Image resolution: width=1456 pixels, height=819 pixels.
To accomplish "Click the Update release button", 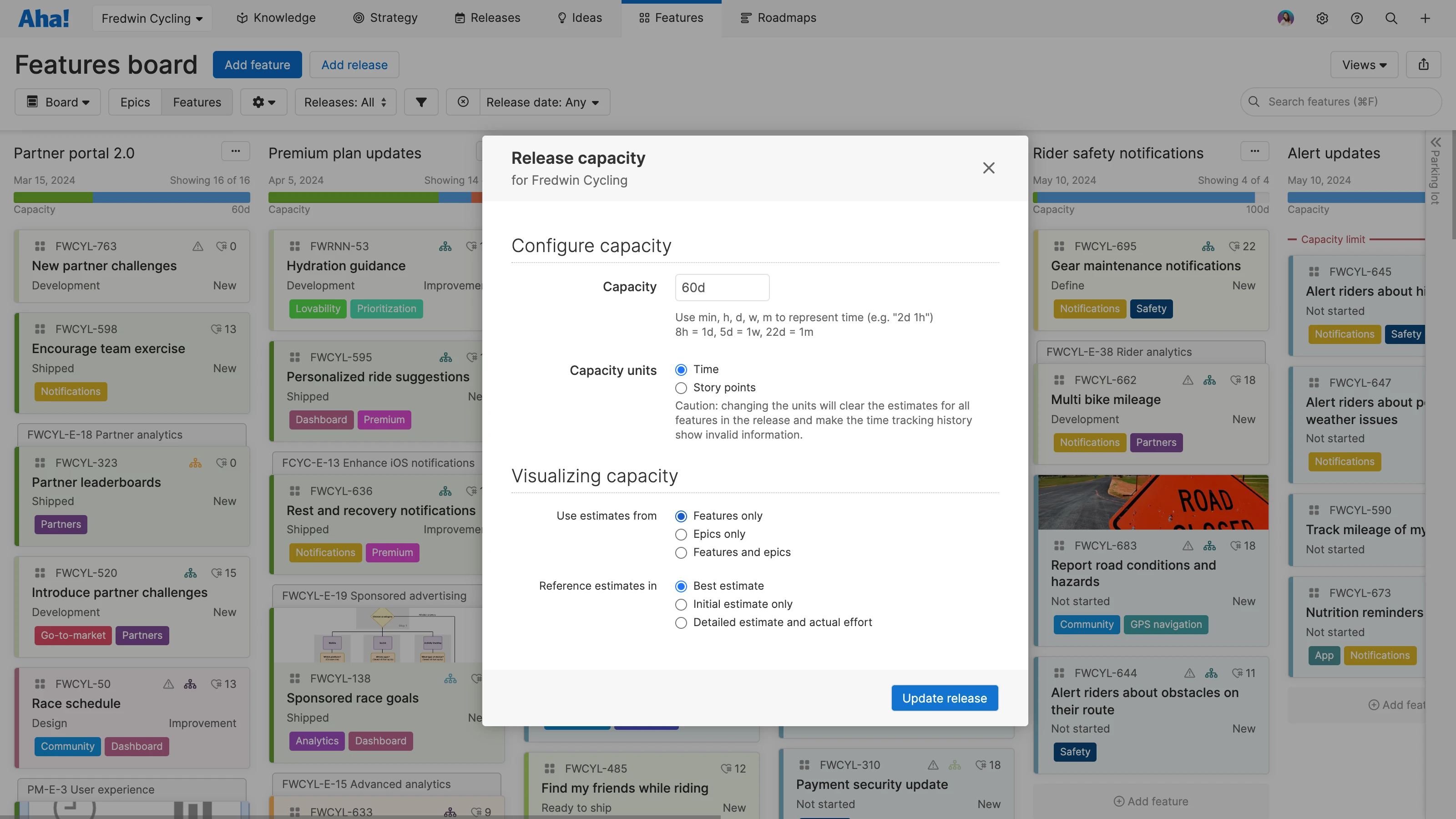I will tap(944, 698).
